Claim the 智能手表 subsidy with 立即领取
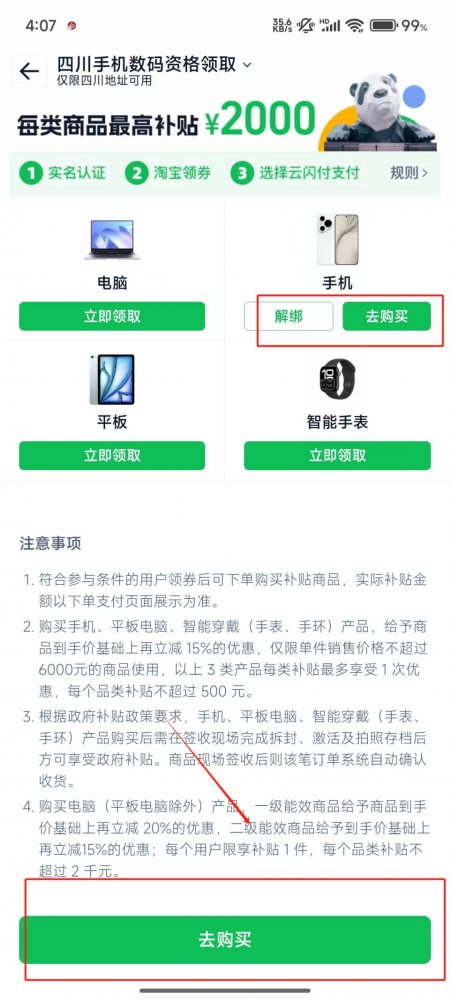450x1001 pixels. click(337, 455)
